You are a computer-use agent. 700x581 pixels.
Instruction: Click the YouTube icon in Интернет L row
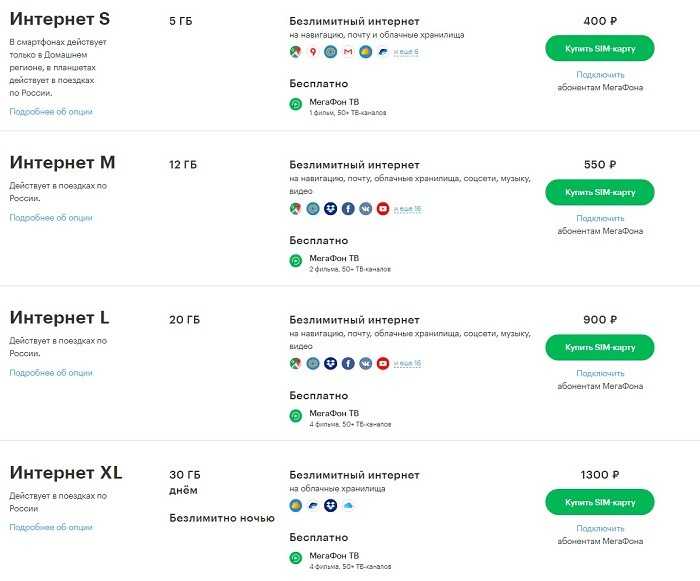(x=383, y=364)
